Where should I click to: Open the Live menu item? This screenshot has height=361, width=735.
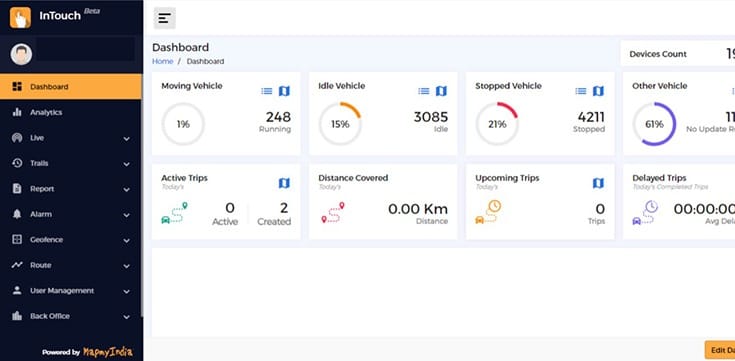[x=71, y=138]
